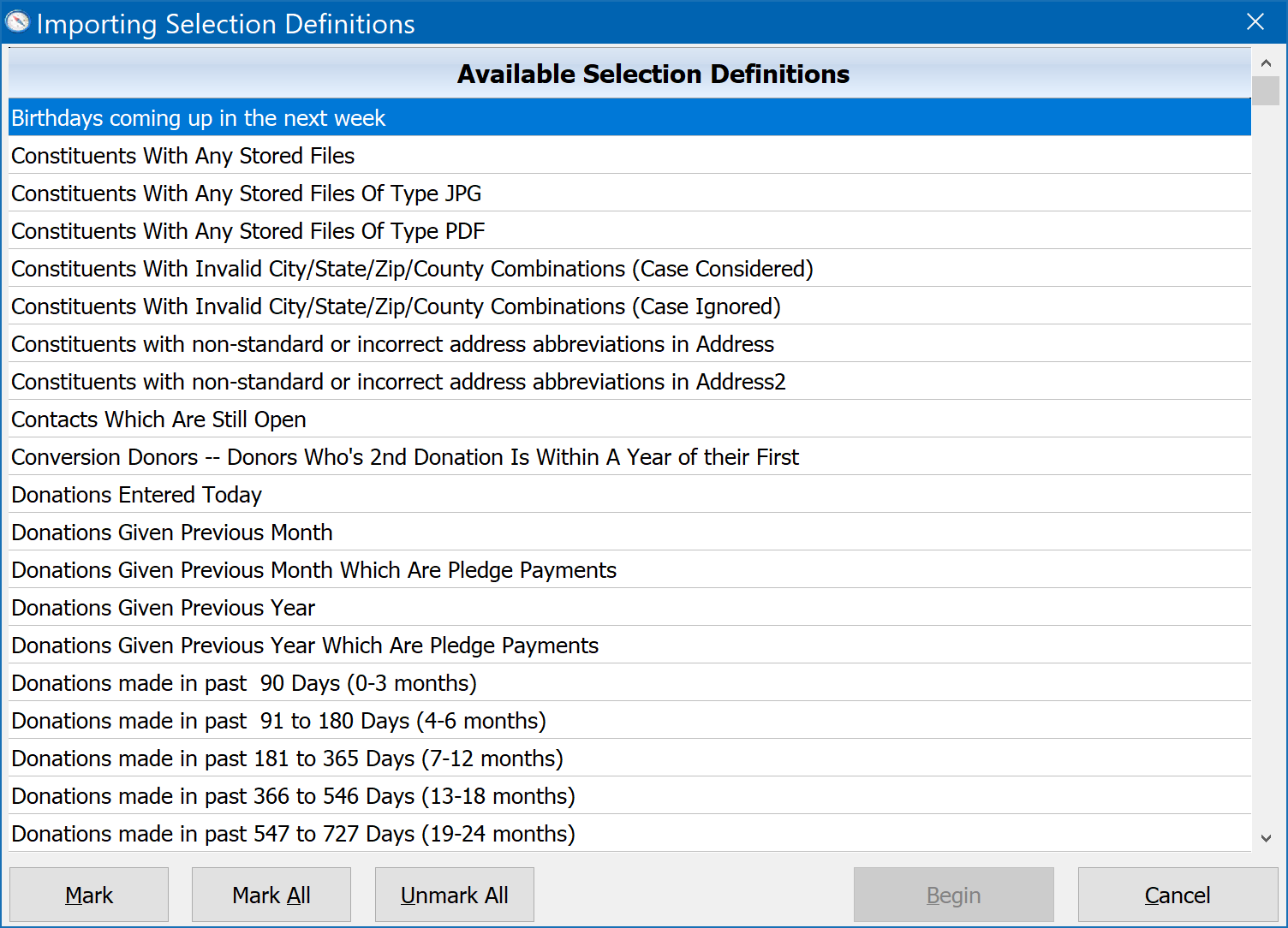Select incorrect address abbreviations in Address2 row
This screenshot has width=1288, height=928.
click(630, 381)
